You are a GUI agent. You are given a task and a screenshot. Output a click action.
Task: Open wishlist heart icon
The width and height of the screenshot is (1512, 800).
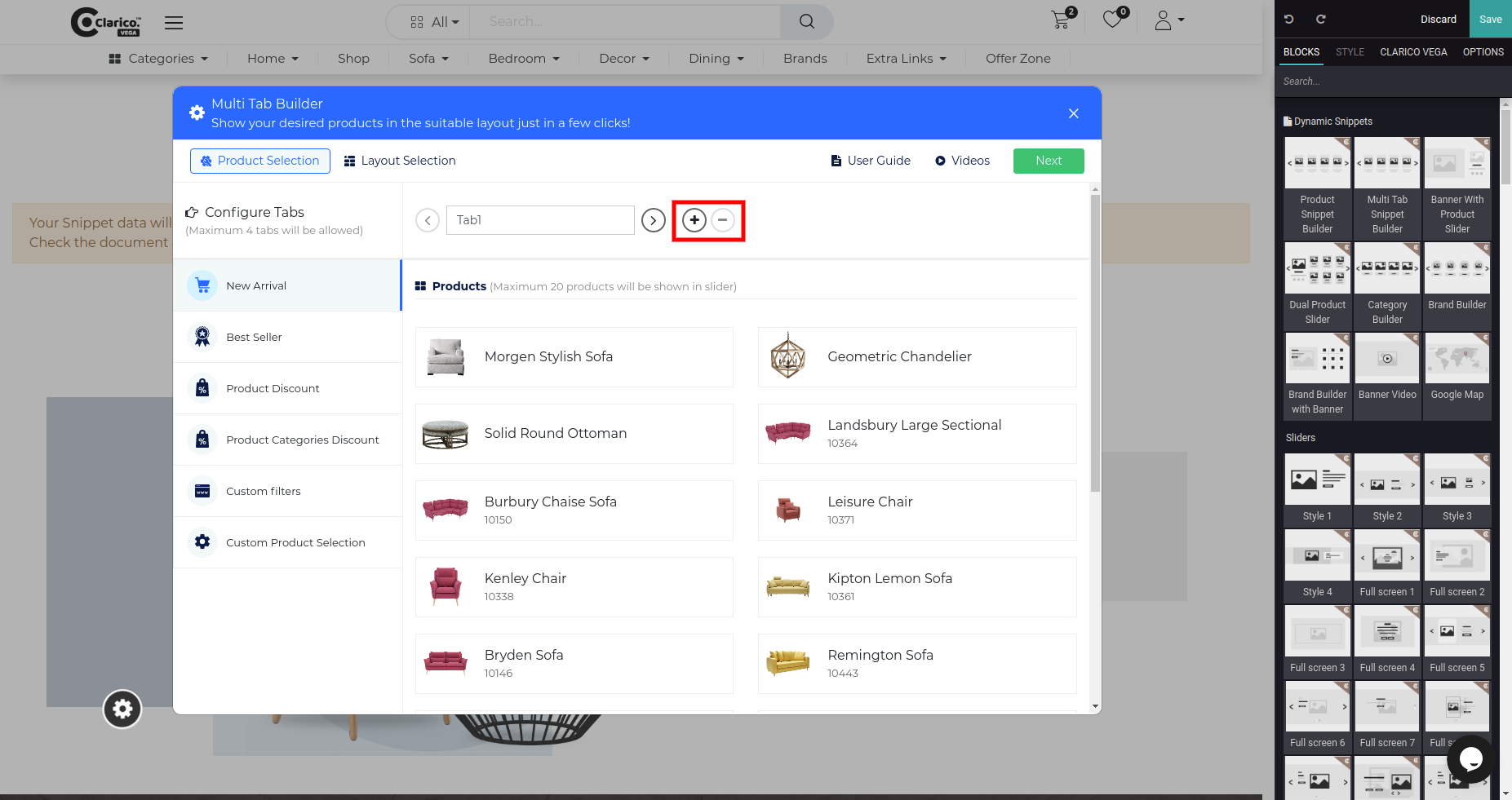[x=1113, y=20]
